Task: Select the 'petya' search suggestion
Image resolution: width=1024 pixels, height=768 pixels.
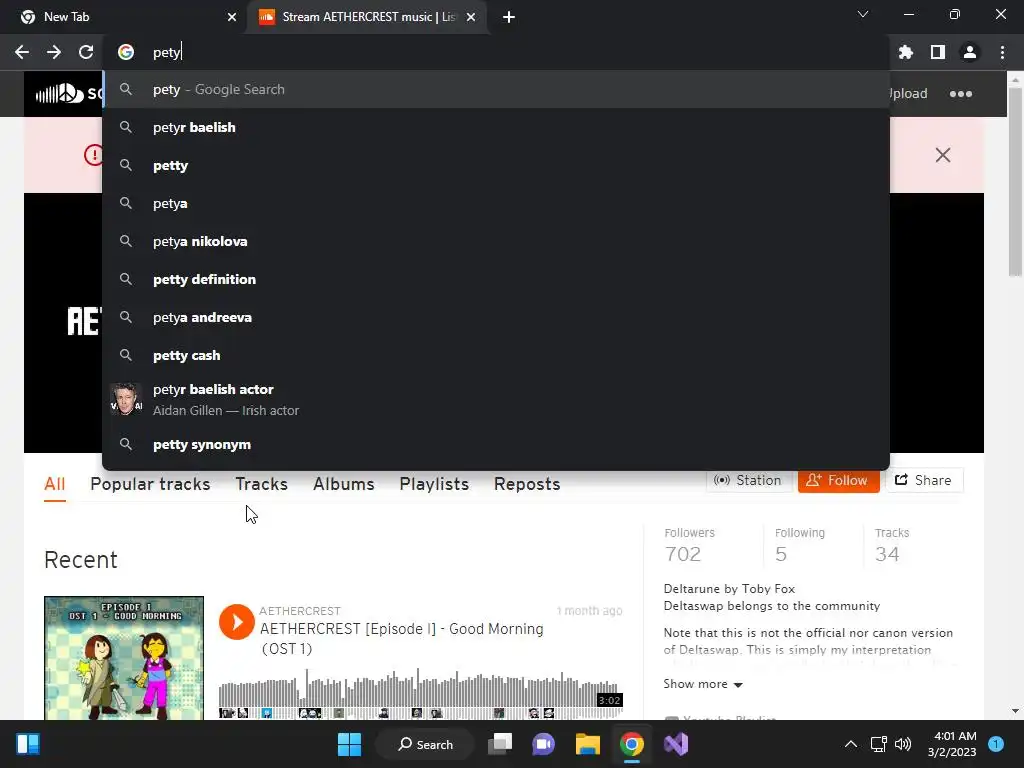Action: coord(496,203)
